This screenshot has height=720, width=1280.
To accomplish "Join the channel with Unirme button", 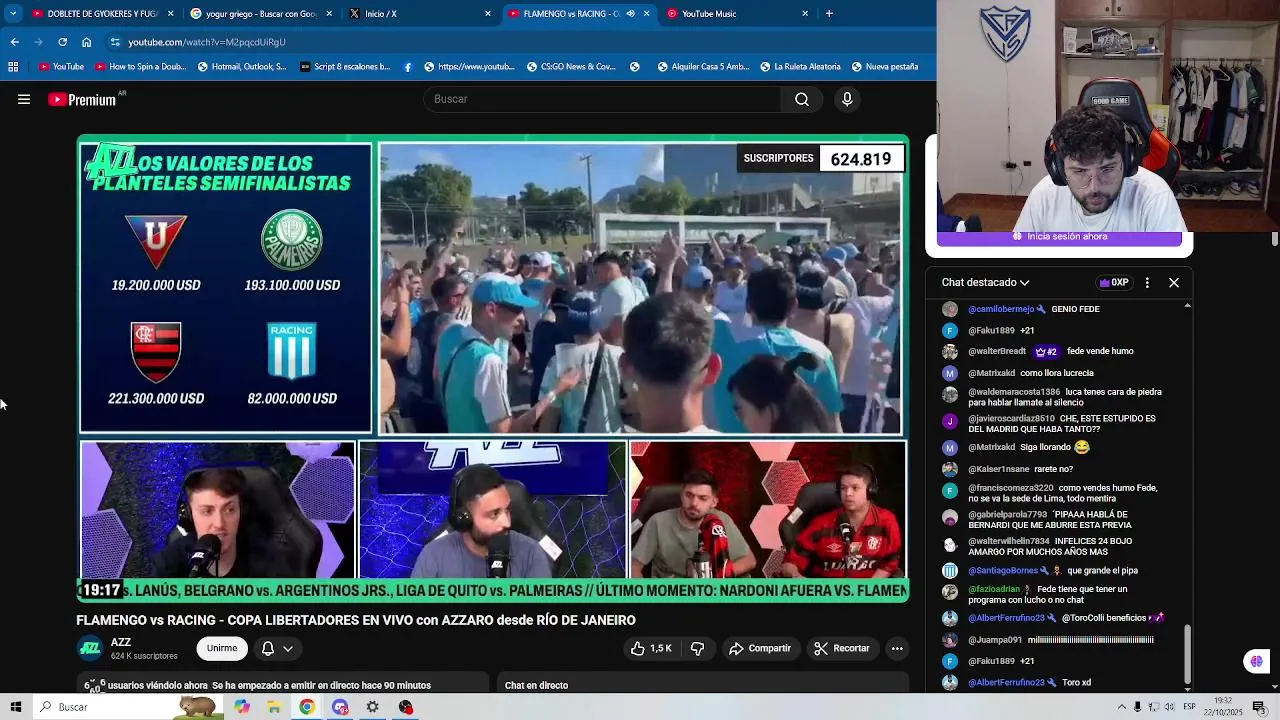I will click(x=222, y=648).
